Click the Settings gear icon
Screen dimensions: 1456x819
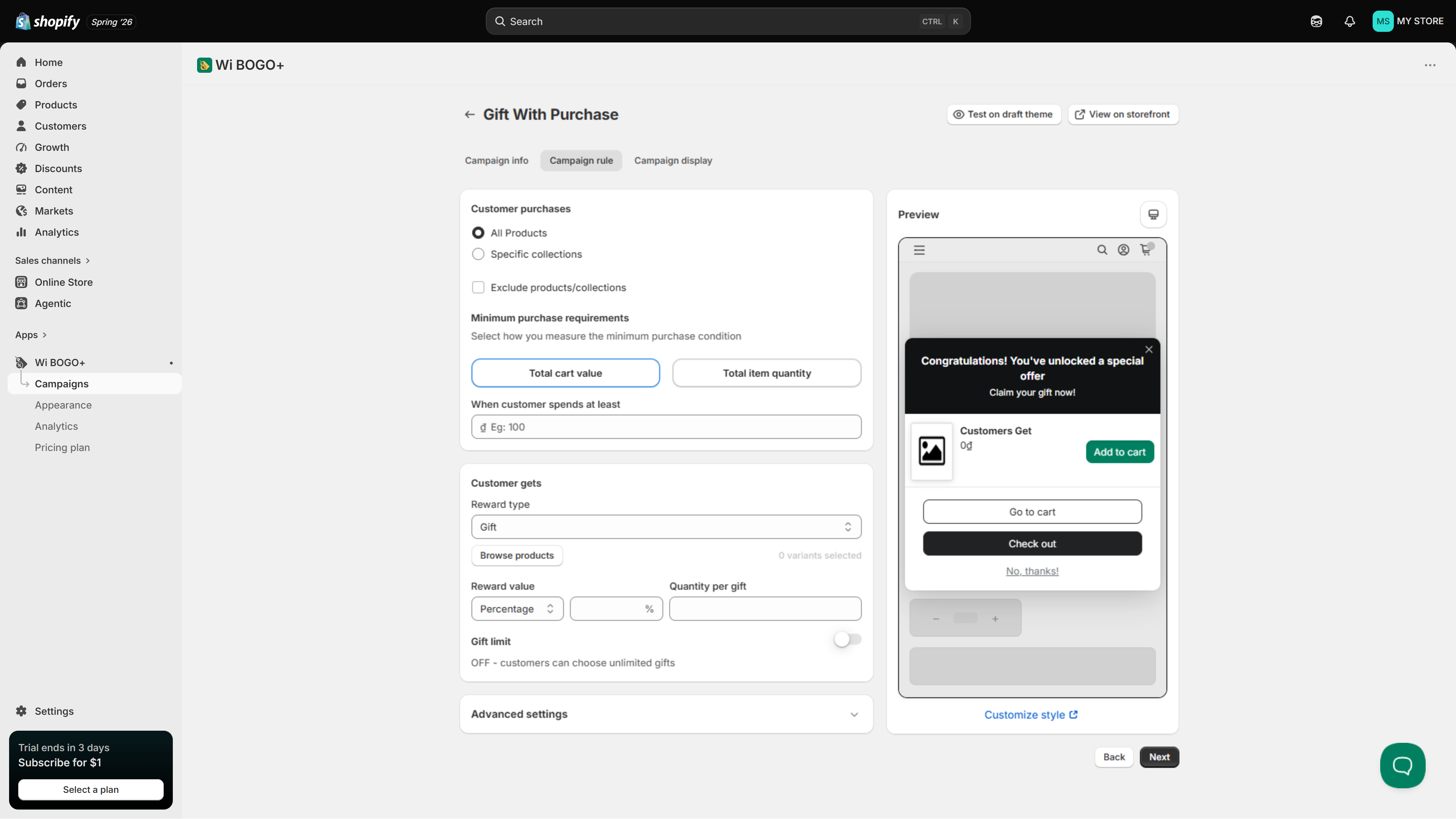click(x=22, y=711)
